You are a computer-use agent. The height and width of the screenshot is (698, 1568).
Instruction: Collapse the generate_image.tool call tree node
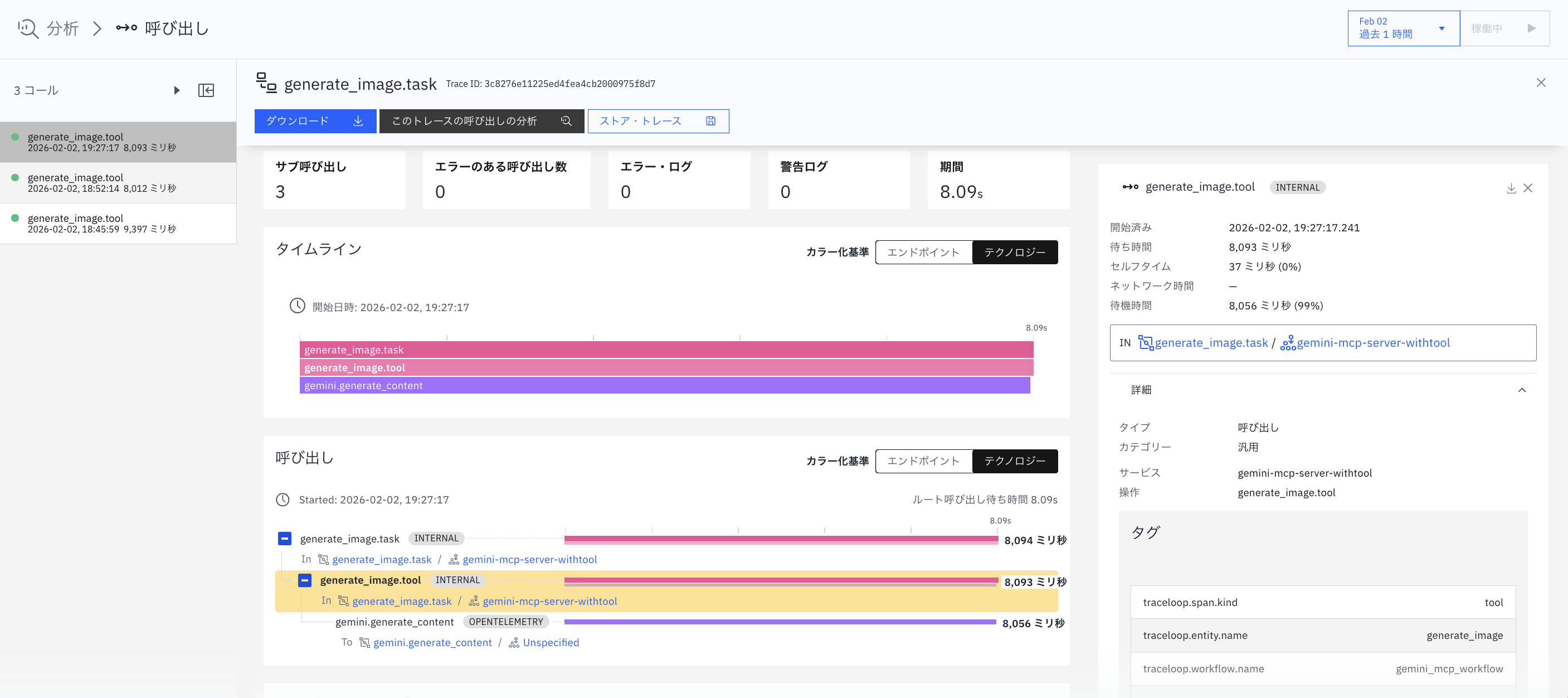point(304,580)
